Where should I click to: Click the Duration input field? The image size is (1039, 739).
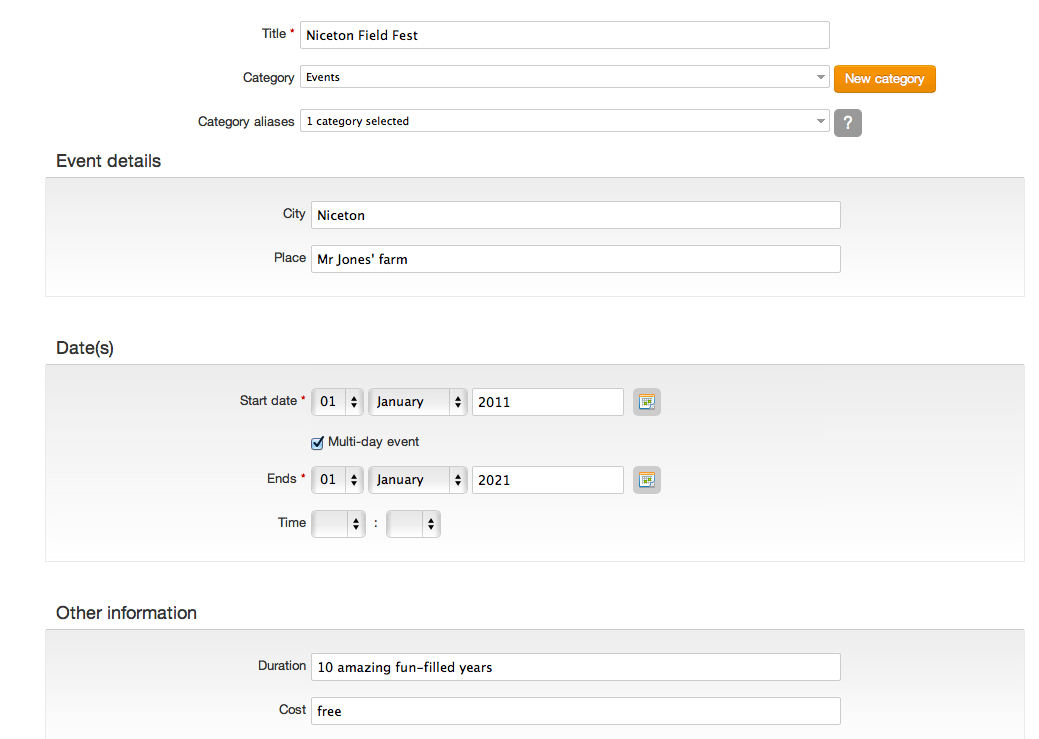575,667
